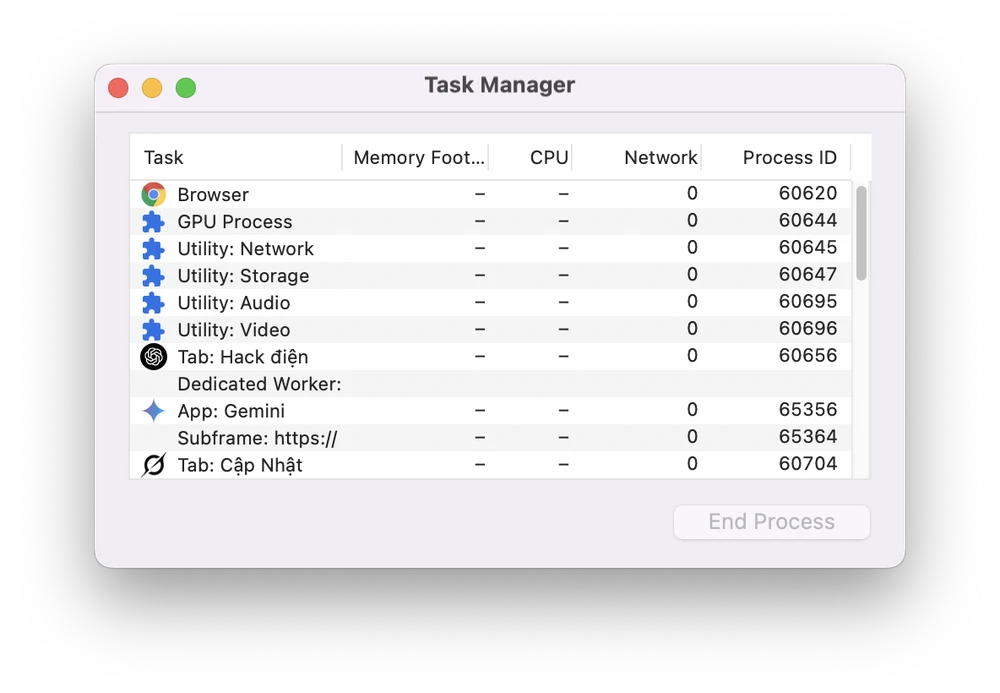Select the Gemini sparkle app icon

pyautogui.click(x=153, y=411)
